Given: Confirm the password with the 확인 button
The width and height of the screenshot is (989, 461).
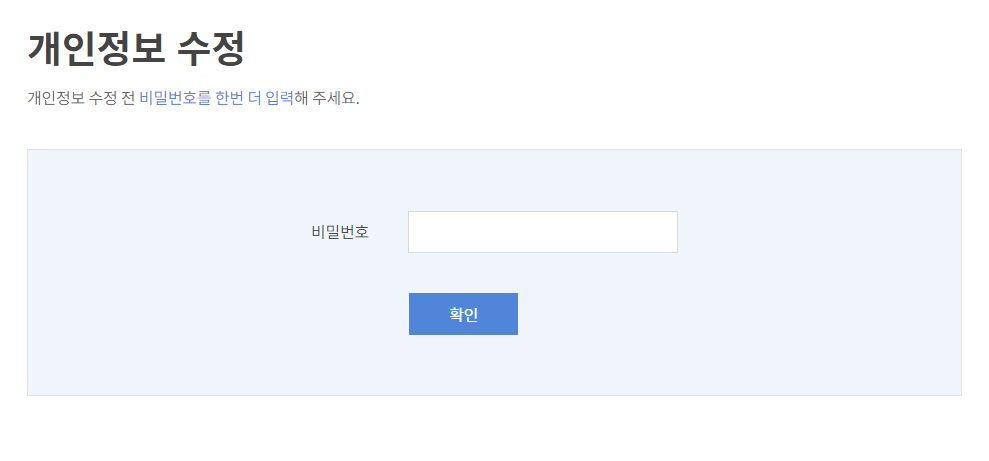Looking at the screenshot, I should 463,314.
